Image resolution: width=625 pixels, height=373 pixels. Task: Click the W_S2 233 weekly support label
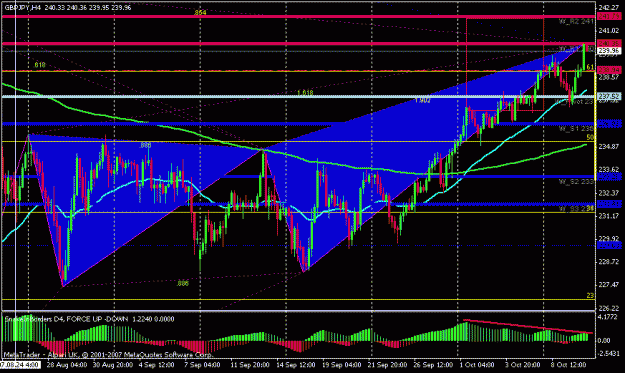coord(576,182)
